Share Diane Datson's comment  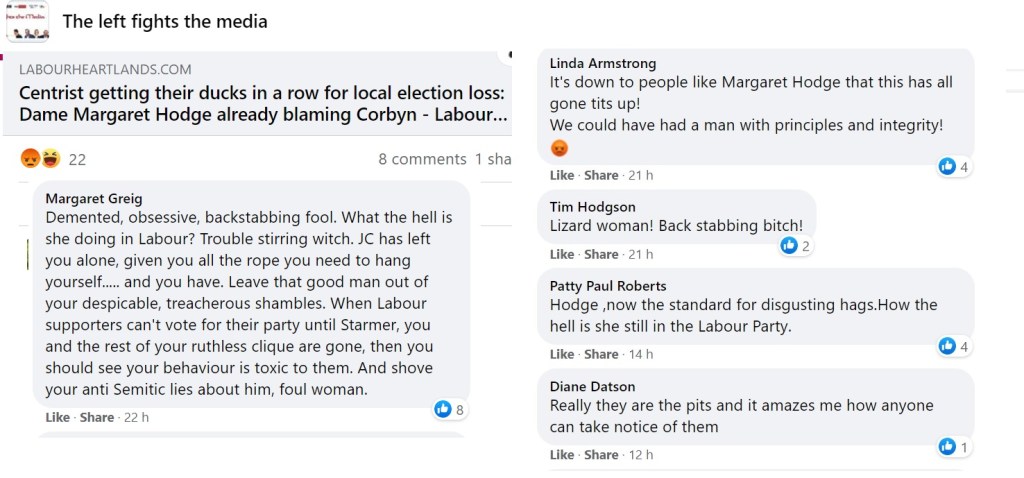(x=601, y=455)
